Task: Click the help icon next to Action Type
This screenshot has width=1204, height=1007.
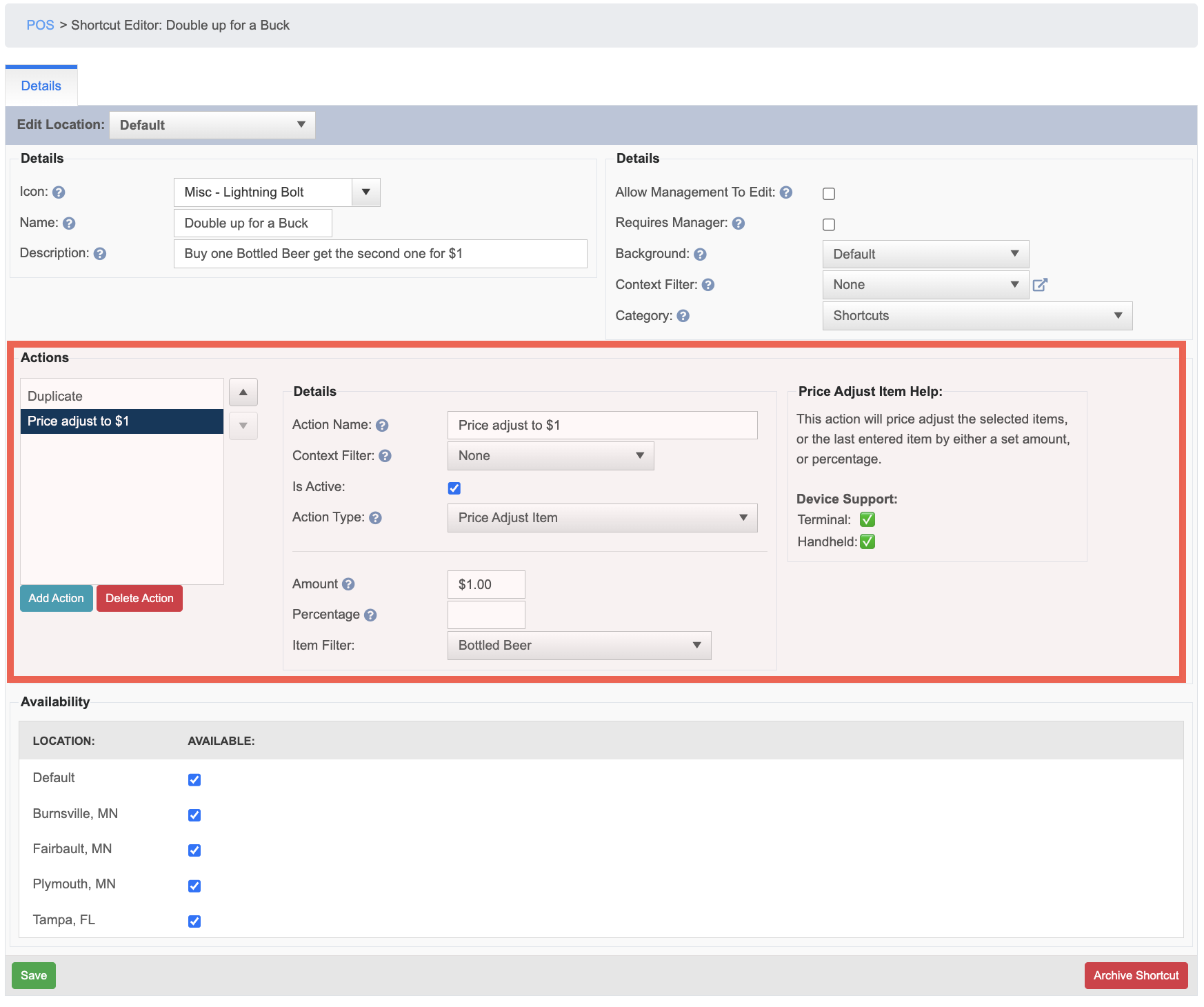Action: [x=375, y=518]
